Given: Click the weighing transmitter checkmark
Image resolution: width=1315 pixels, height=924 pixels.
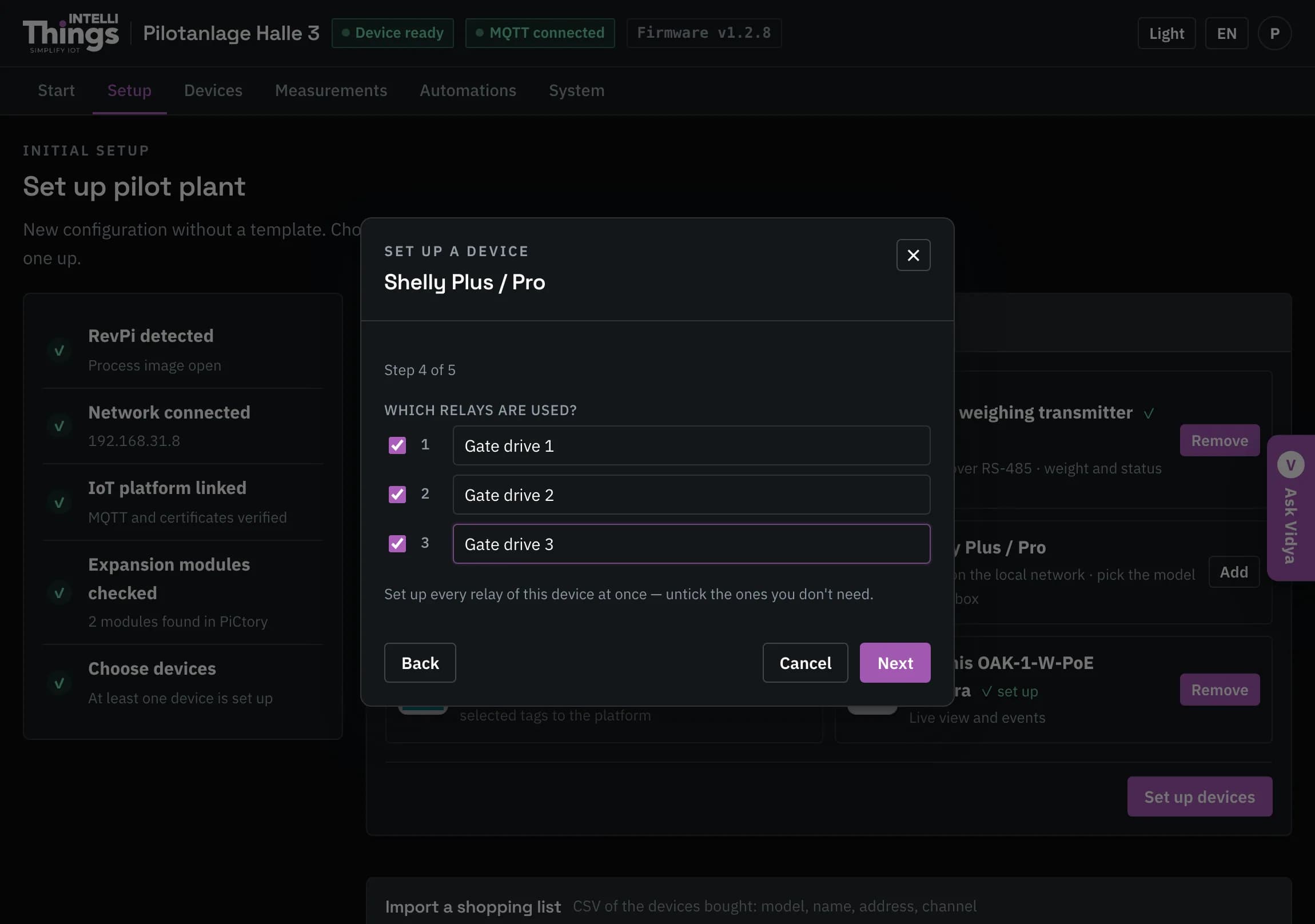Looking at the screenshot, I should [x=1148, y=413].
